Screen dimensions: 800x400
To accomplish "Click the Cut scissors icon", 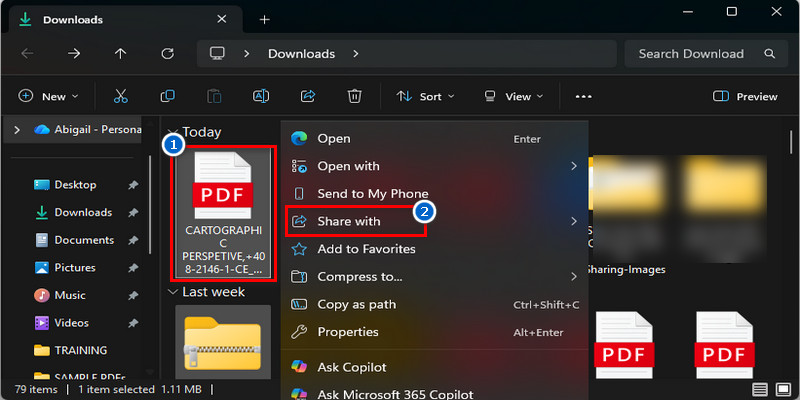I will click(x=120, y=96).
